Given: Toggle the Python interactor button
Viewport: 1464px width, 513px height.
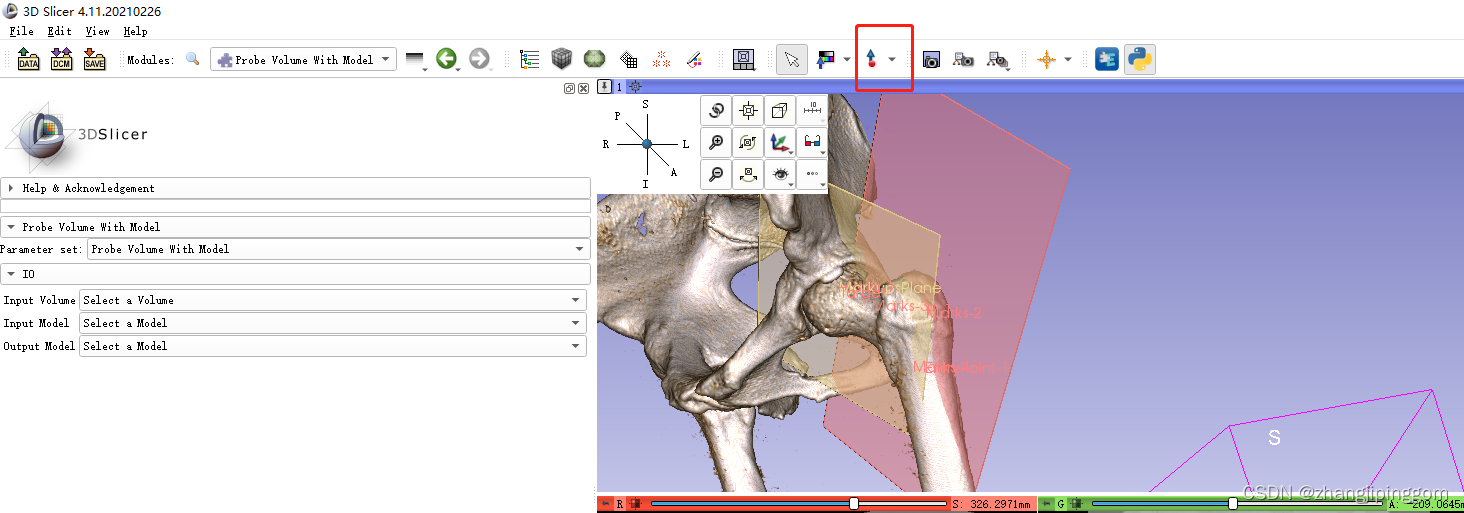Looking at the screenshot, I should [x=1139, y=60].
